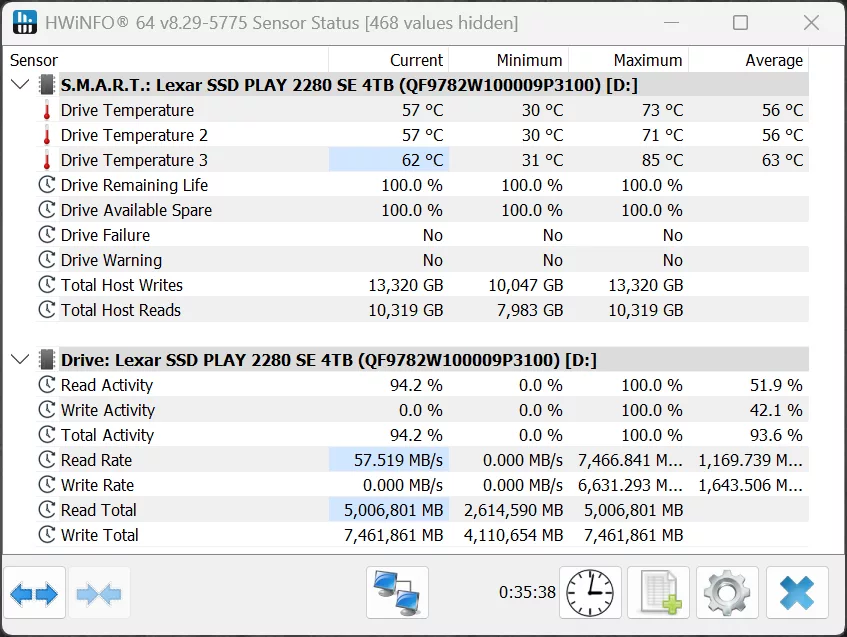Select the Write Activity label

(x=107, y=410)
